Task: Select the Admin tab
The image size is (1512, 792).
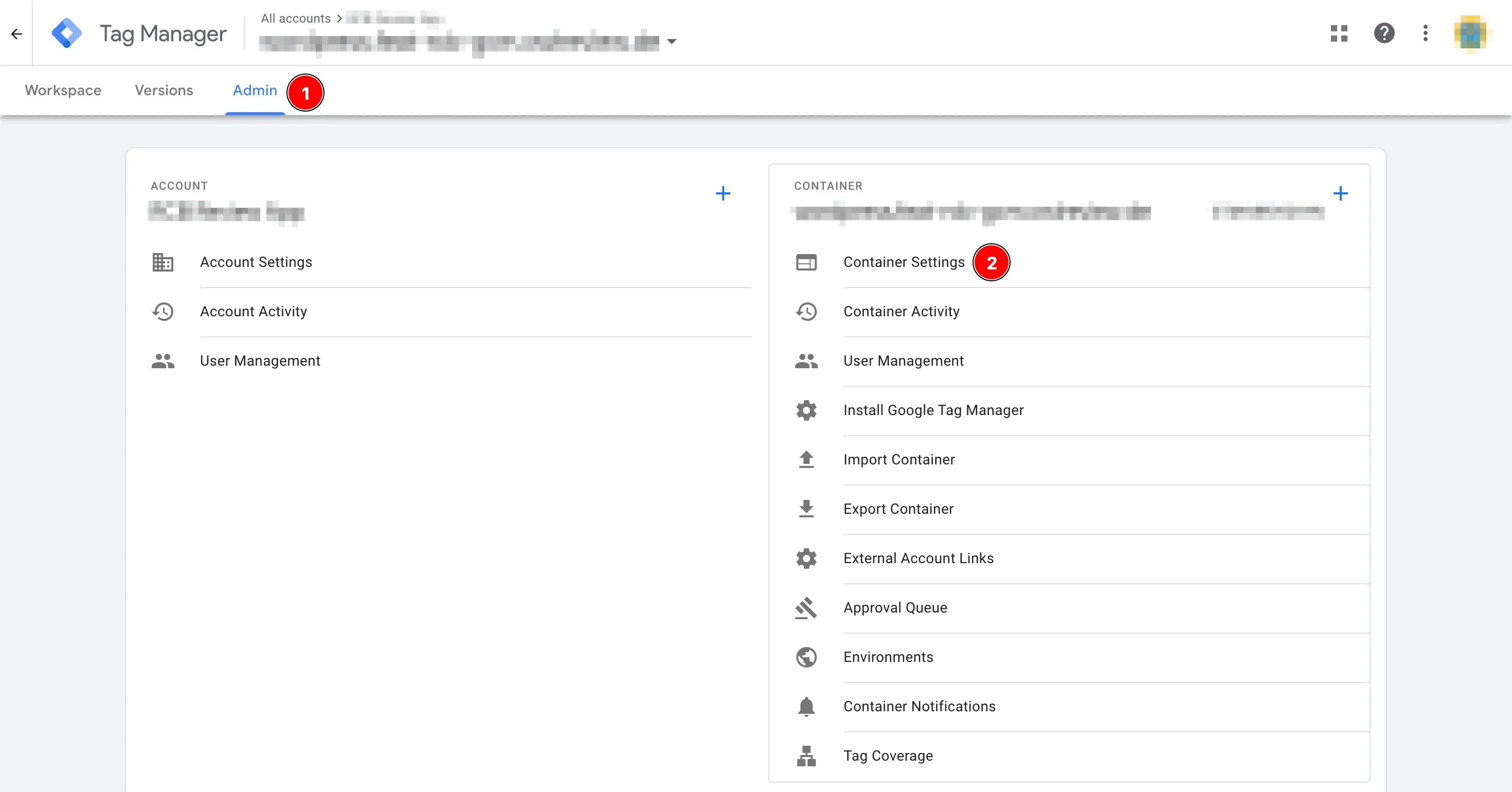Action: pyautogui.click(x=255, y=91)
